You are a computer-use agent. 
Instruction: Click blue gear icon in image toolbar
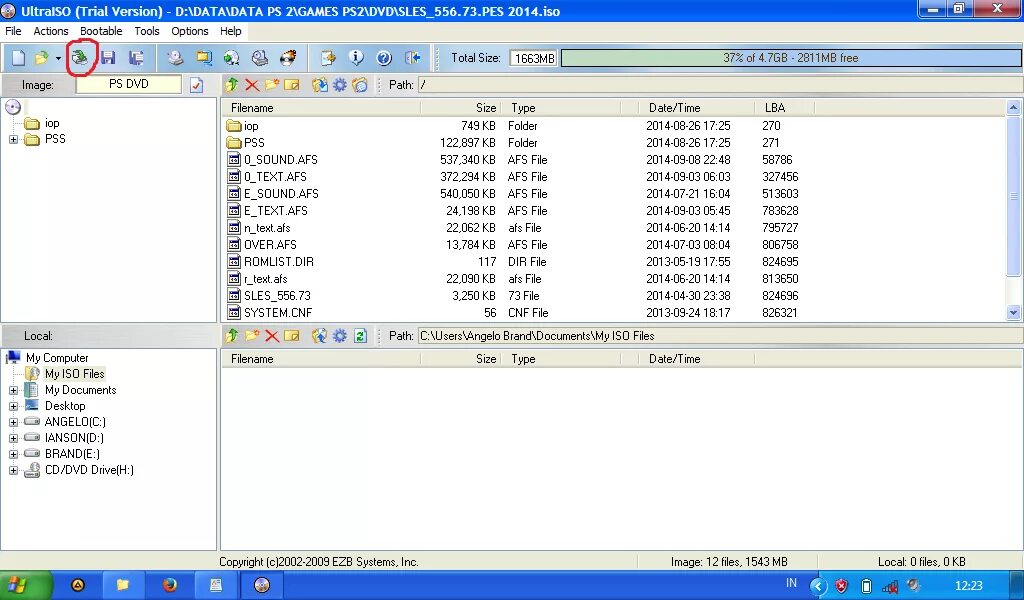[x=340, y=85]
